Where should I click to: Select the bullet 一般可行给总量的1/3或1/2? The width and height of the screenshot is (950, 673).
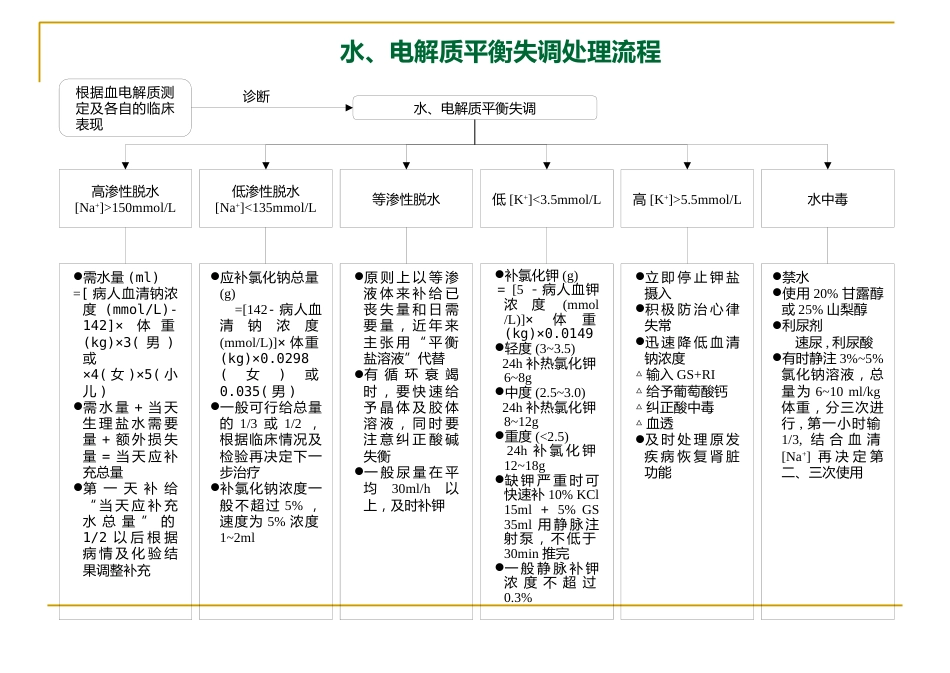point(266,440)
